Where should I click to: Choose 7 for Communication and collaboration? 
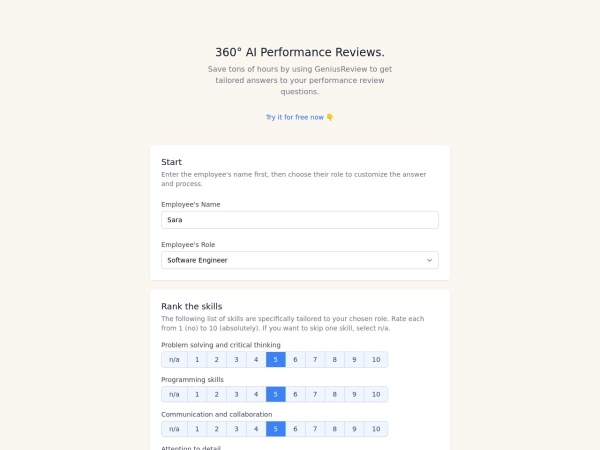click(315, 429)
